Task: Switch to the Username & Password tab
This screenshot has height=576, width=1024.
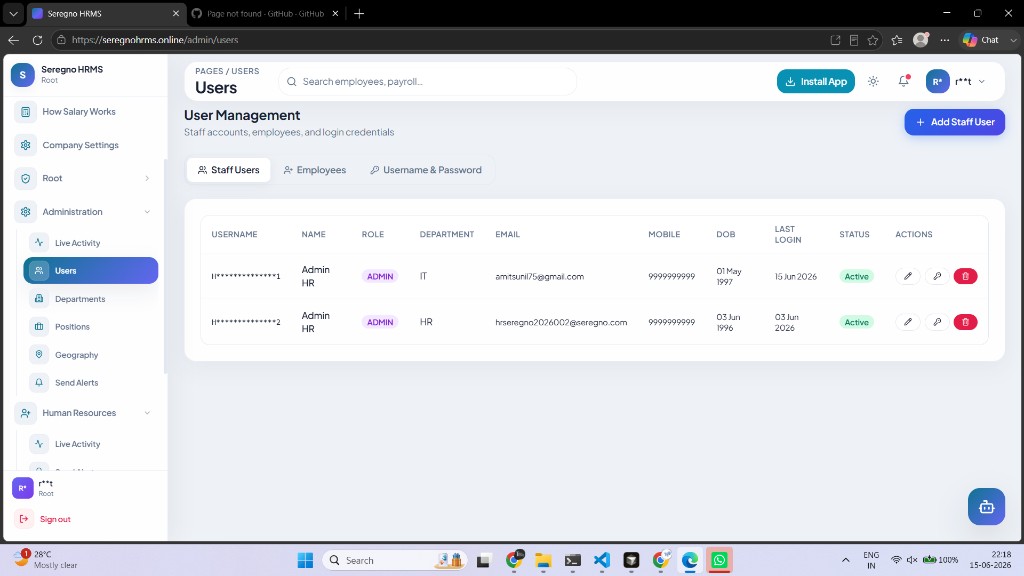Action: click(x=426, y=170)
